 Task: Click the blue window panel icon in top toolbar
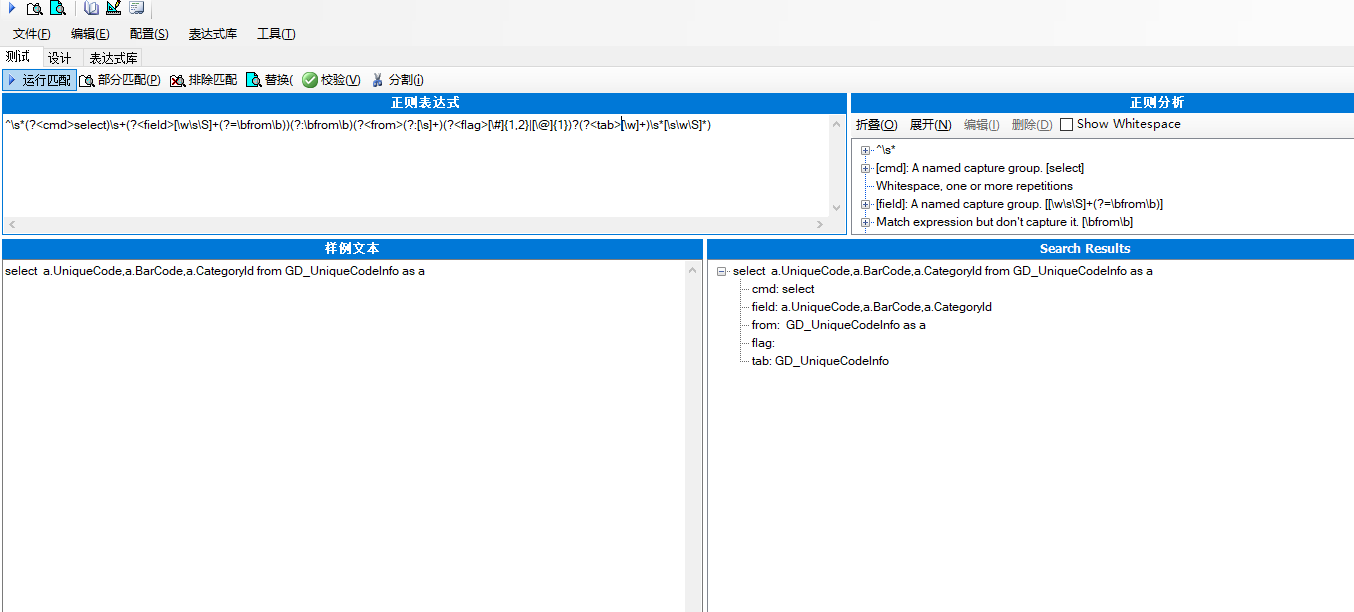click(137, 8)
